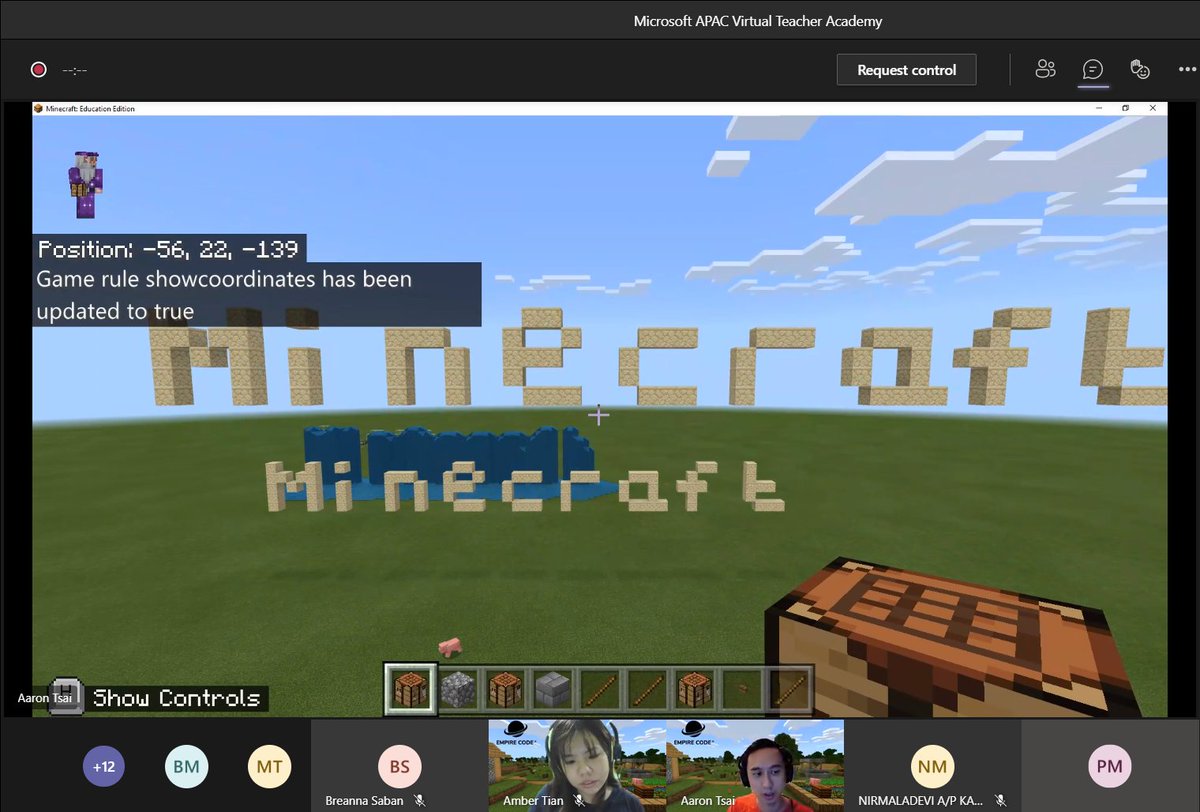Image resolution: width=1200 pixels, height=812 pixels.
Task: Select Aaron Tsai's video tile
Action: click(755, 765)
